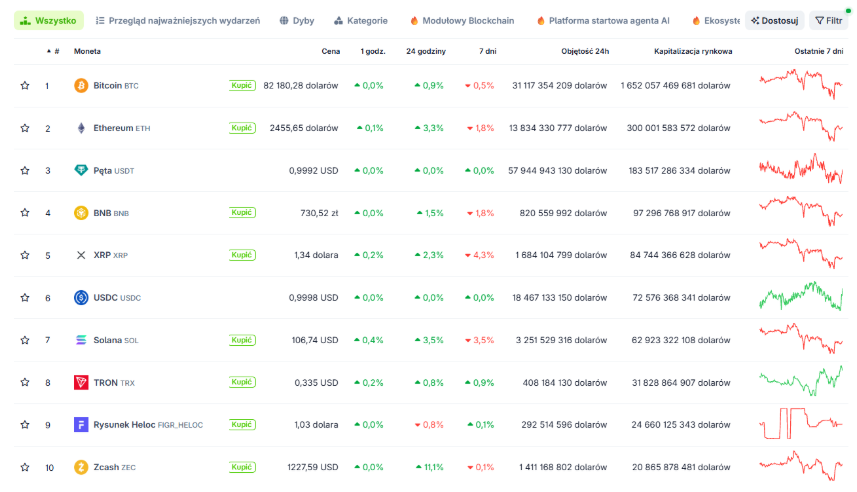Viewport: 857px width, 492px height.
Task: Open the Modułowy Blockchain tab
Action: tap(462, 21)
